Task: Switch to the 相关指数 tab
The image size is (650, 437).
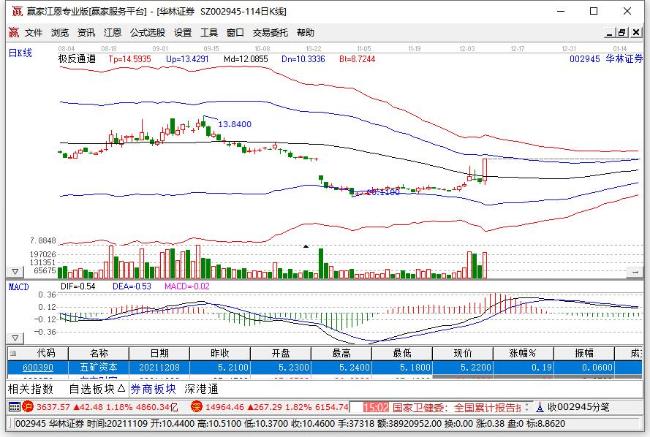Action: [x=31, y=389]
